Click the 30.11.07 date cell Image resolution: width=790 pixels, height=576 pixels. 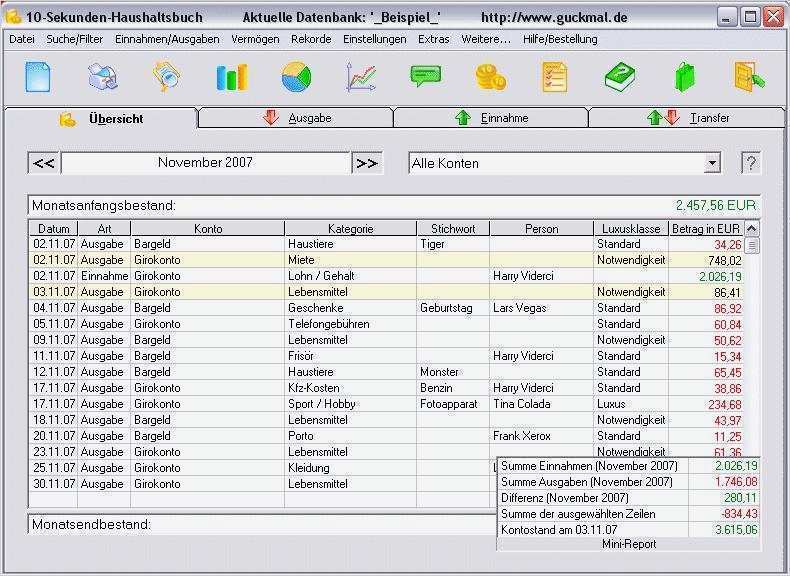tap(53, 484)
